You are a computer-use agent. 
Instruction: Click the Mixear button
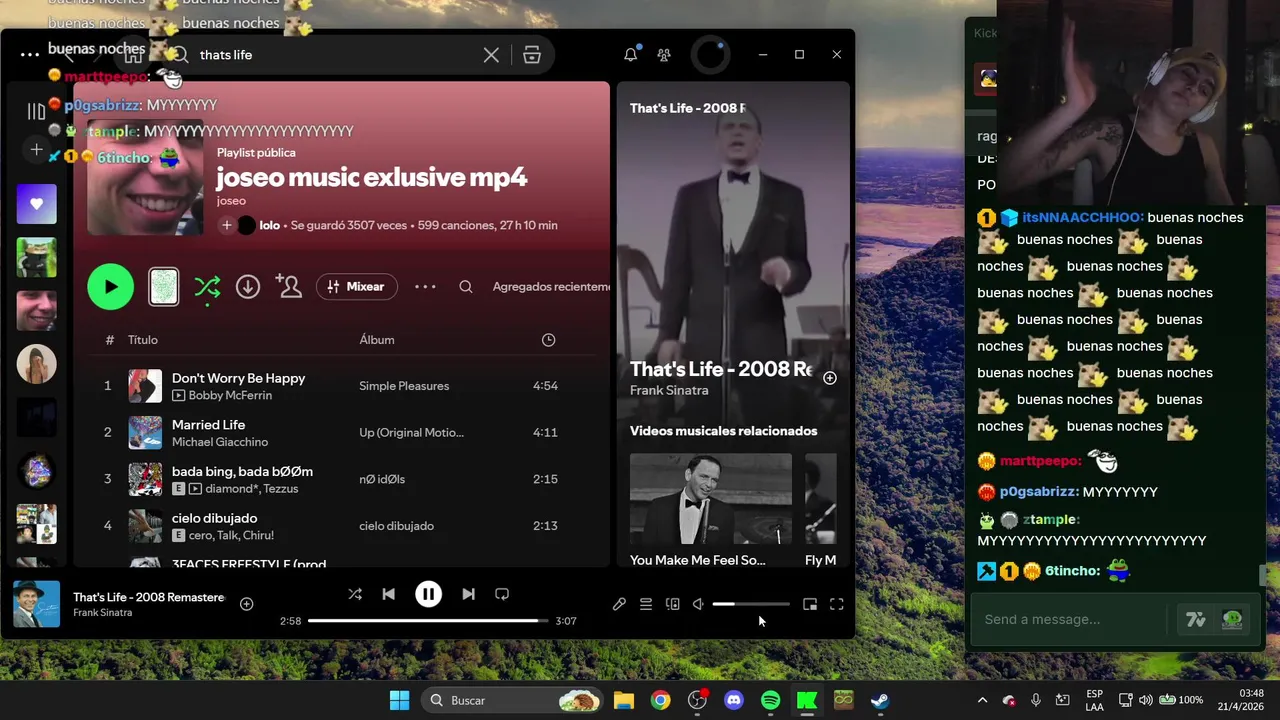pos(357,287)
